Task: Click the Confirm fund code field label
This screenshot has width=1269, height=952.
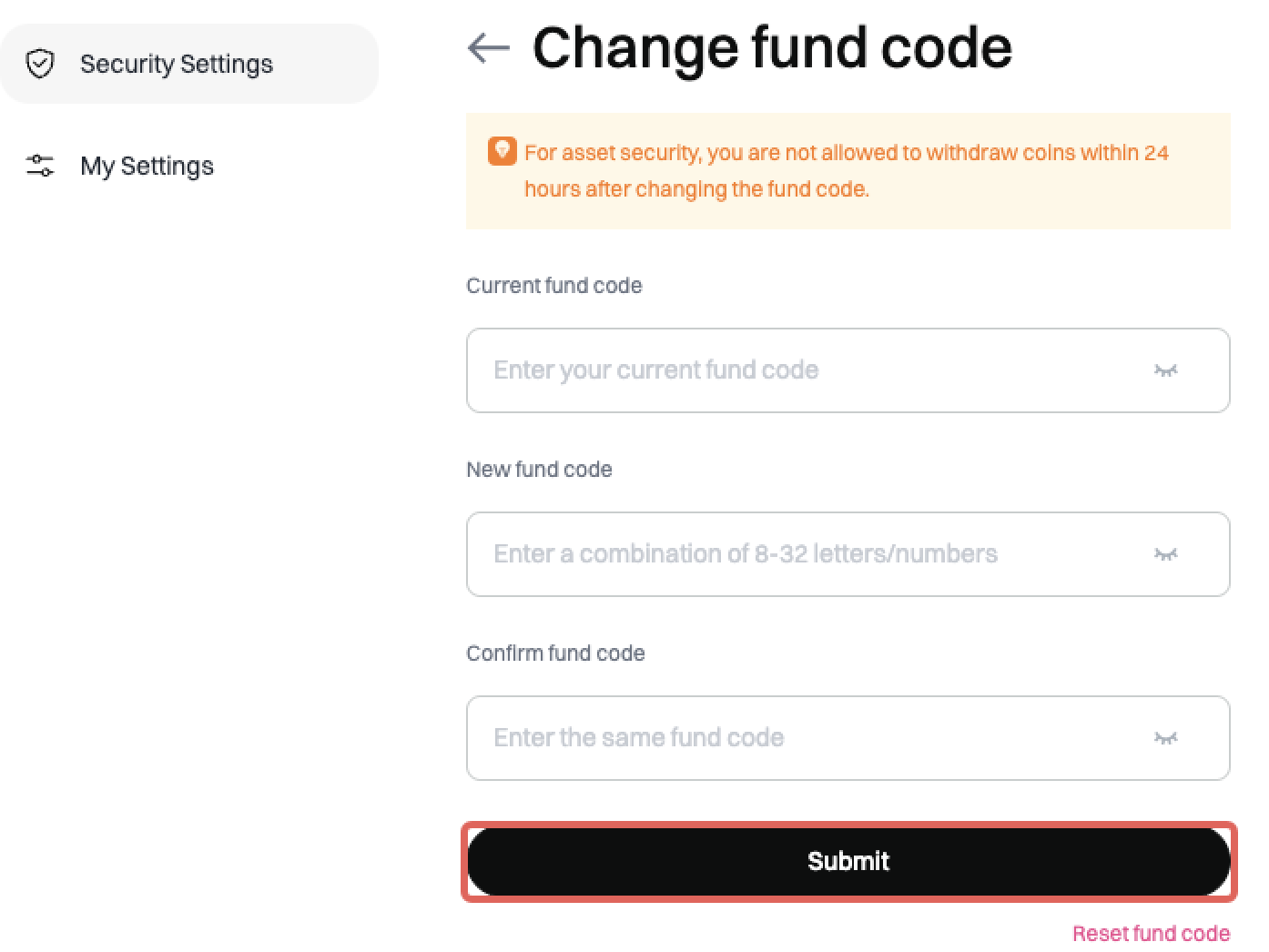Action: (555, 653)
